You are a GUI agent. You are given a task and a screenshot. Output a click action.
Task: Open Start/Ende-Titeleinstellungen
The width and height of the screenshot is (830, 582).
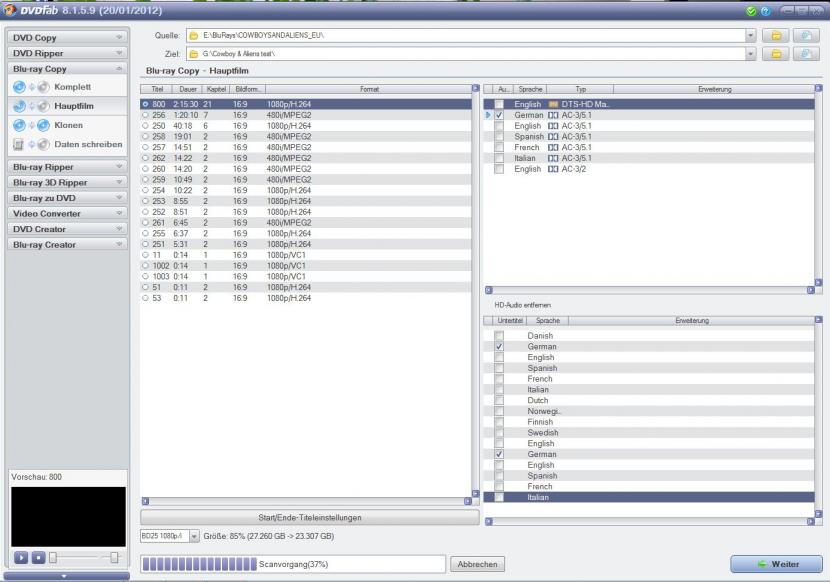tap(310, 517)
